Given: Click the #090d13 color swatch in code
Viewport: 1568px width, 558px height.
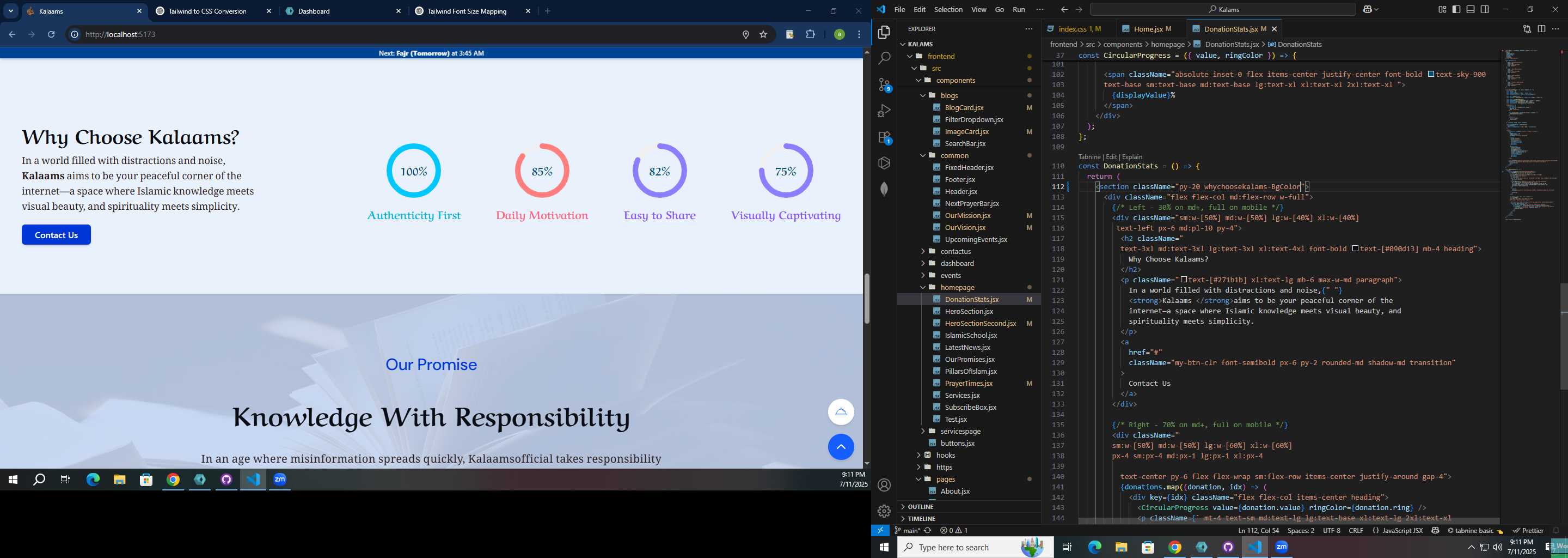Looking at the screenshot, I should (1355, 248).
